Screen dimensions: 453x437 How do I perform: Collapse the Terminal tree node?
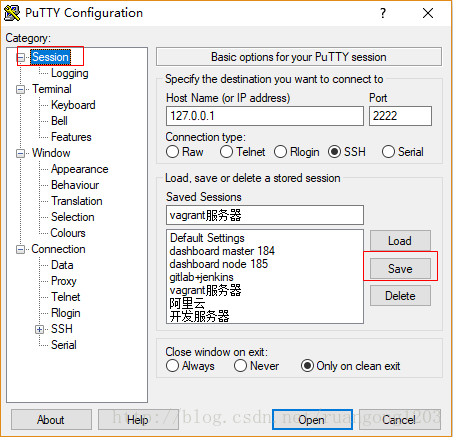point(21,89)
